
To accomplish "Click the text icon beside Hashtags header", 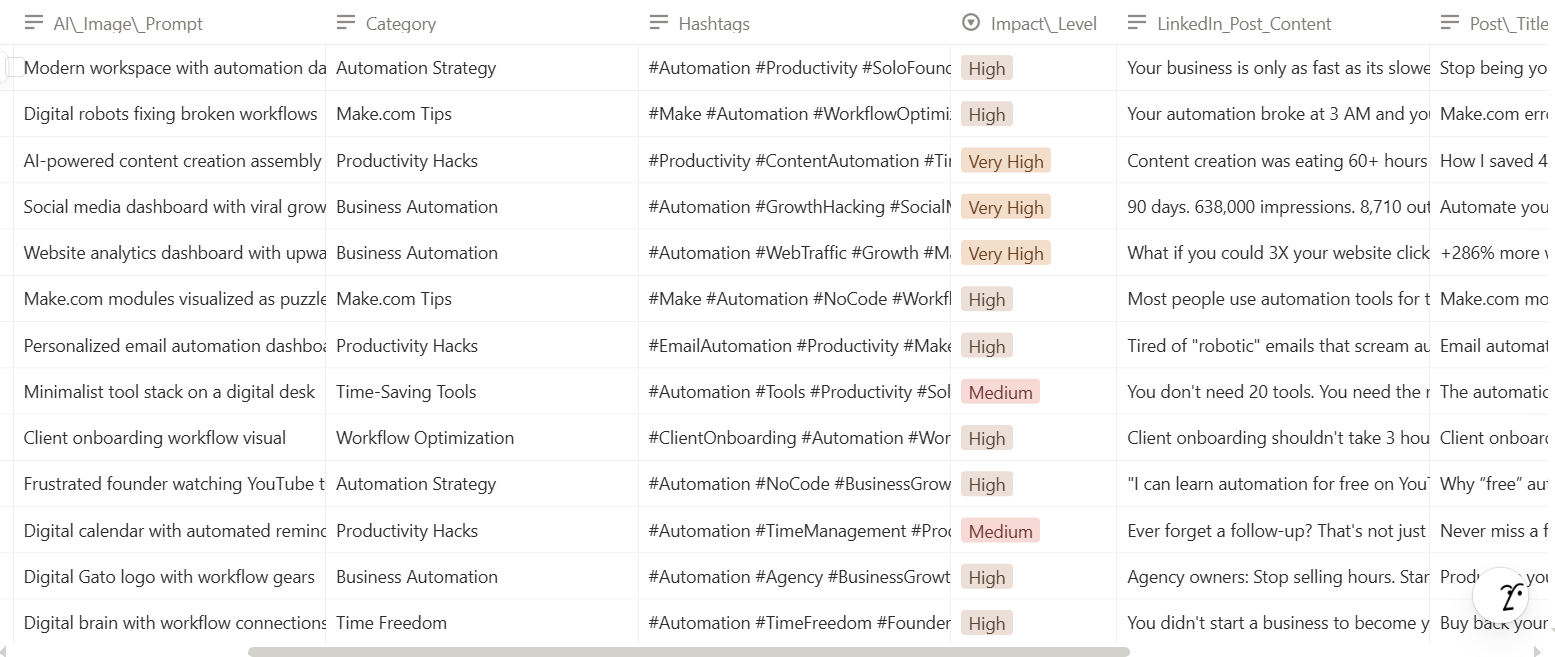I will coord(659,23).
